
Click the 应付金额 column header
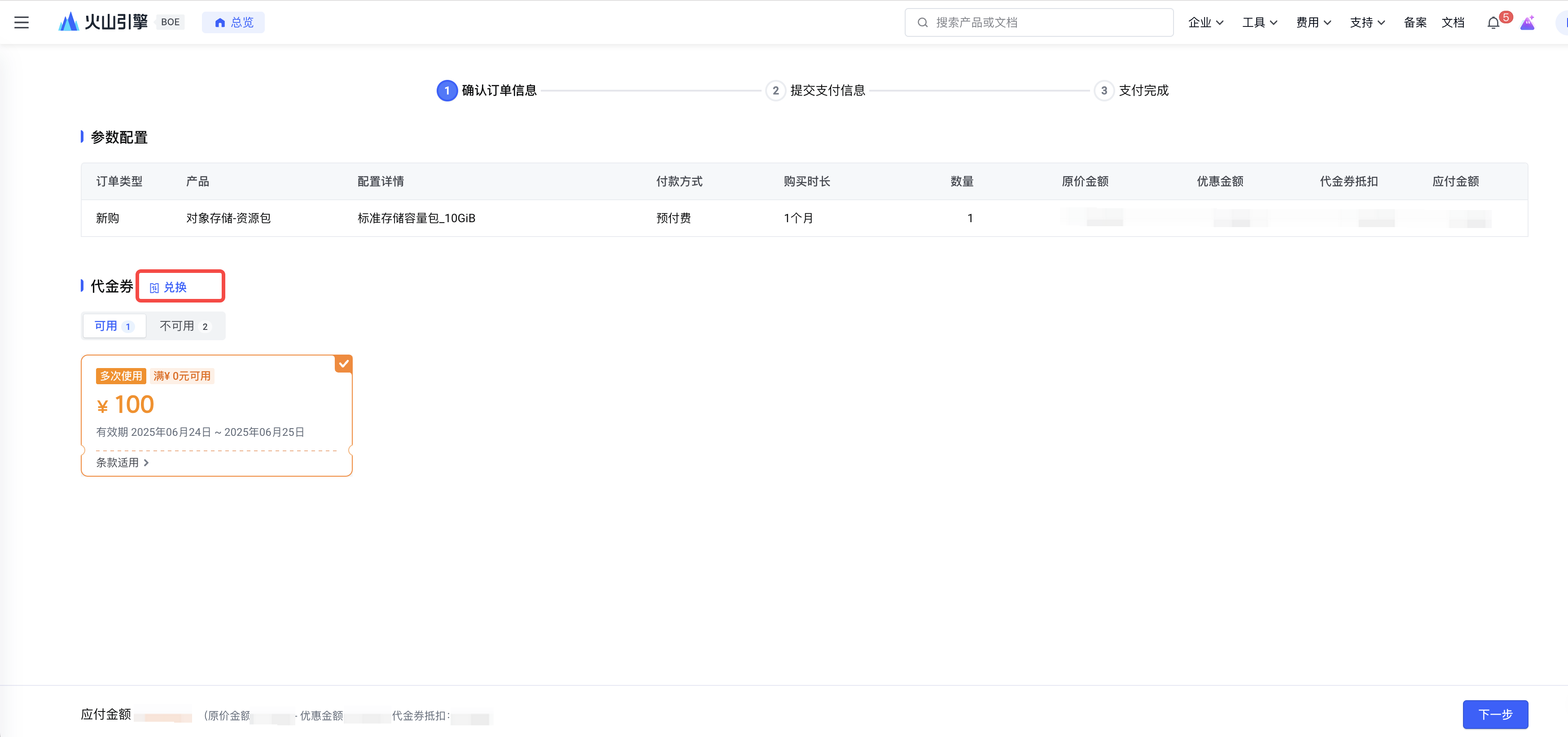pos(1455,181)
